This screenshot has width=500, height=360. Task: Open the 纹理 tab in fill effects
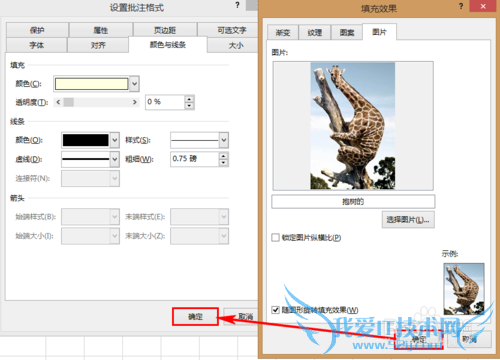tap(314, 33)
